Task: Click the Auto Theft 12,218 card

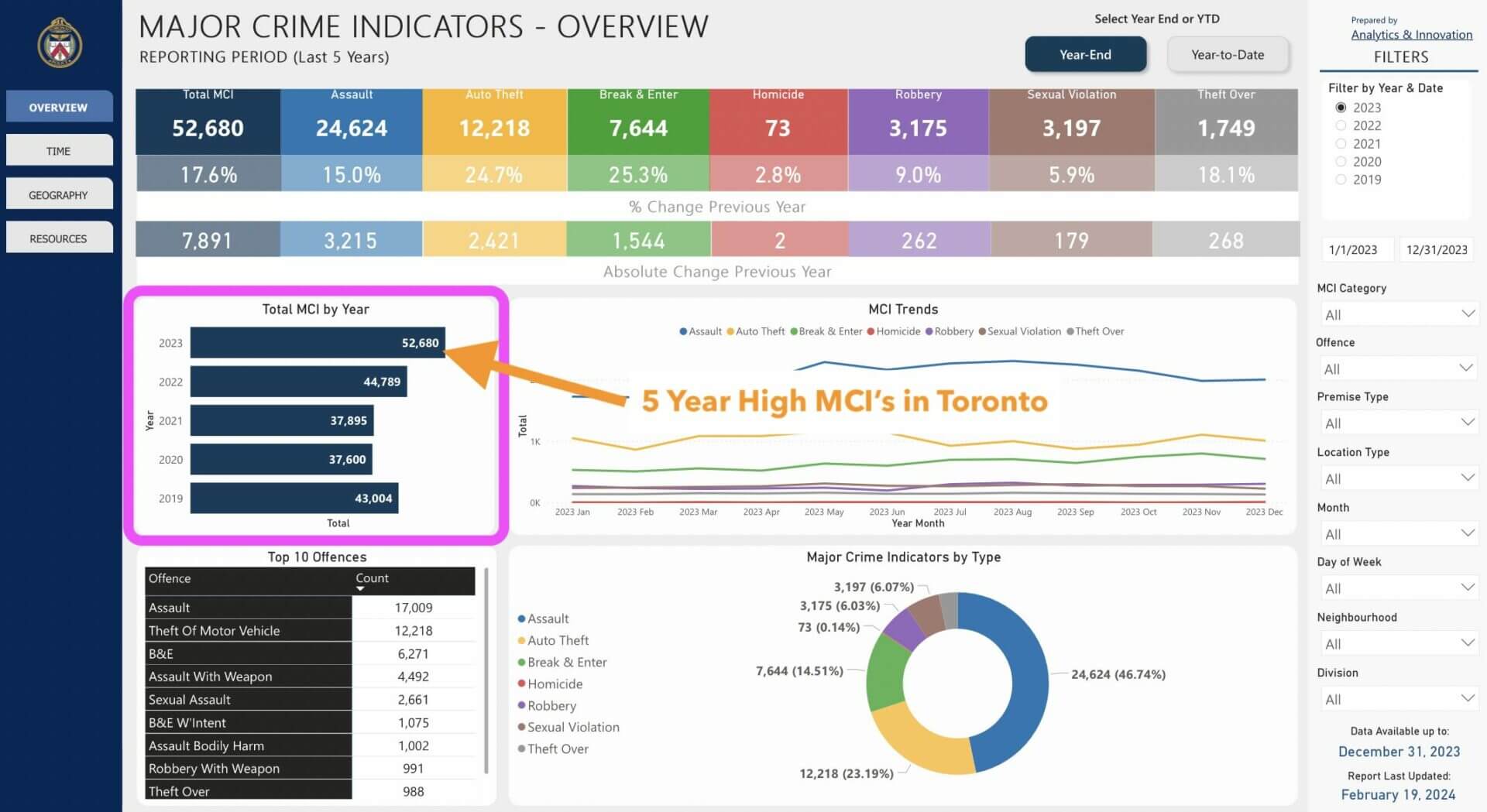Action: click(x=495, y=121)
